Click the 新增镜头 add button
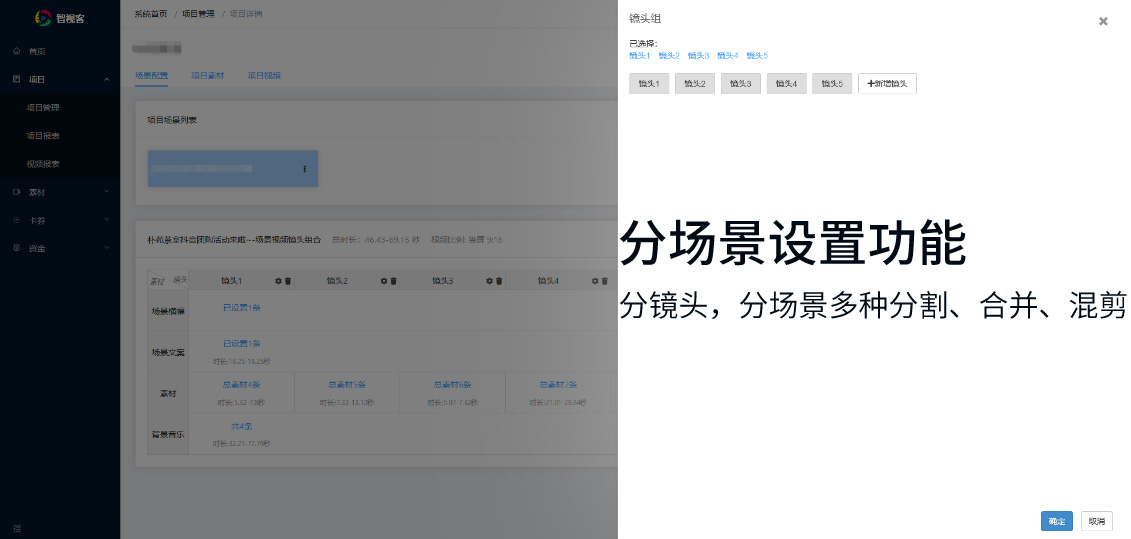The image size is (1131, 539). [x=887, y=84]
